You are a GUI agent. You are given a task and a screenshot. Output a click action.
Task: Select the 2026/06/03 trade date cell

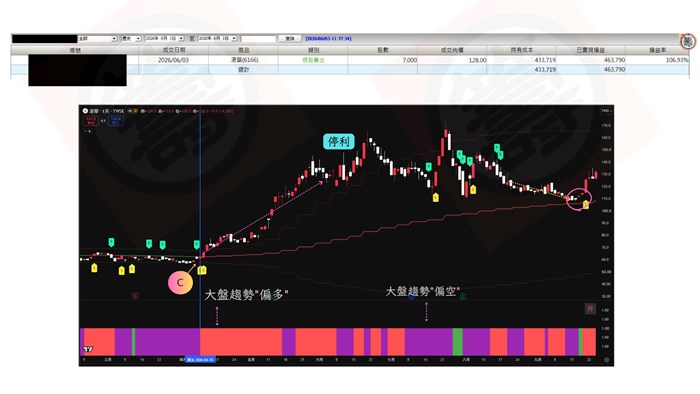click(x=174, y=60)
